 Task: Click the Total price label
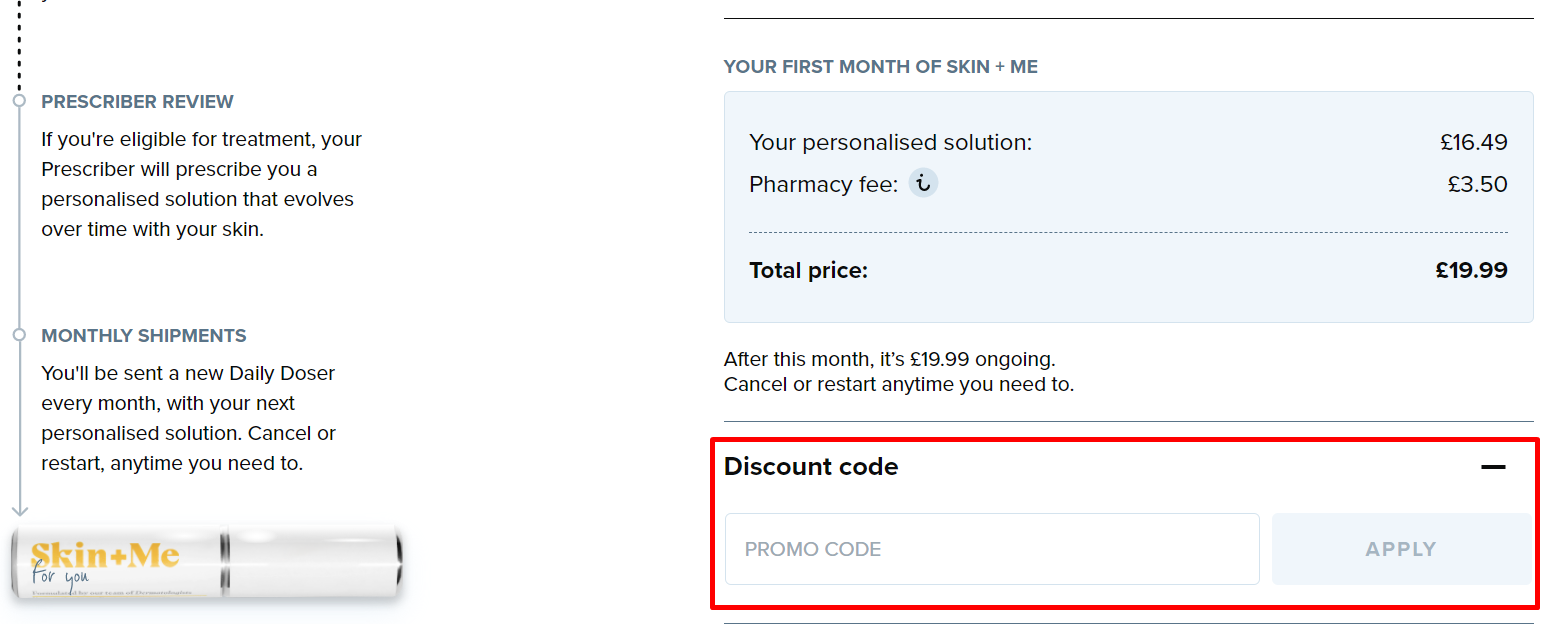click(x=808, y=270)
